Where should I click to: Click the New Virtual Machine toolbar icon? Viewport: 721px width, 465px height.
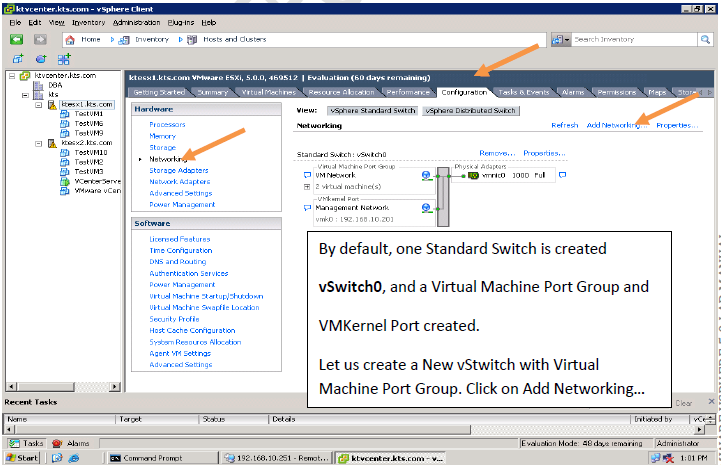pos(18,59)
